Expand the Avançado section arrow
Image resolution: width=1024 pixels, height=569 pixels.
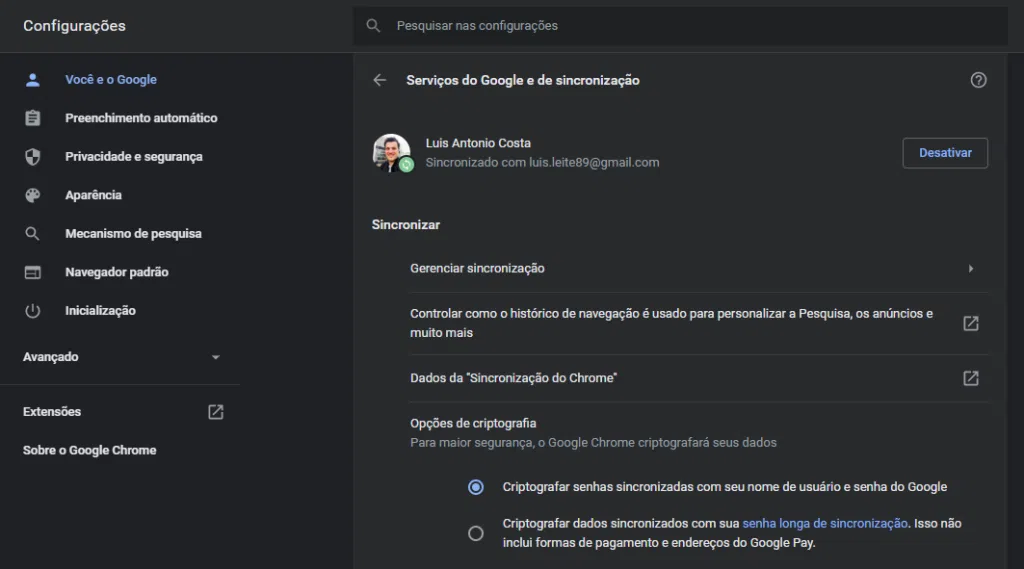tap(216, 357)
